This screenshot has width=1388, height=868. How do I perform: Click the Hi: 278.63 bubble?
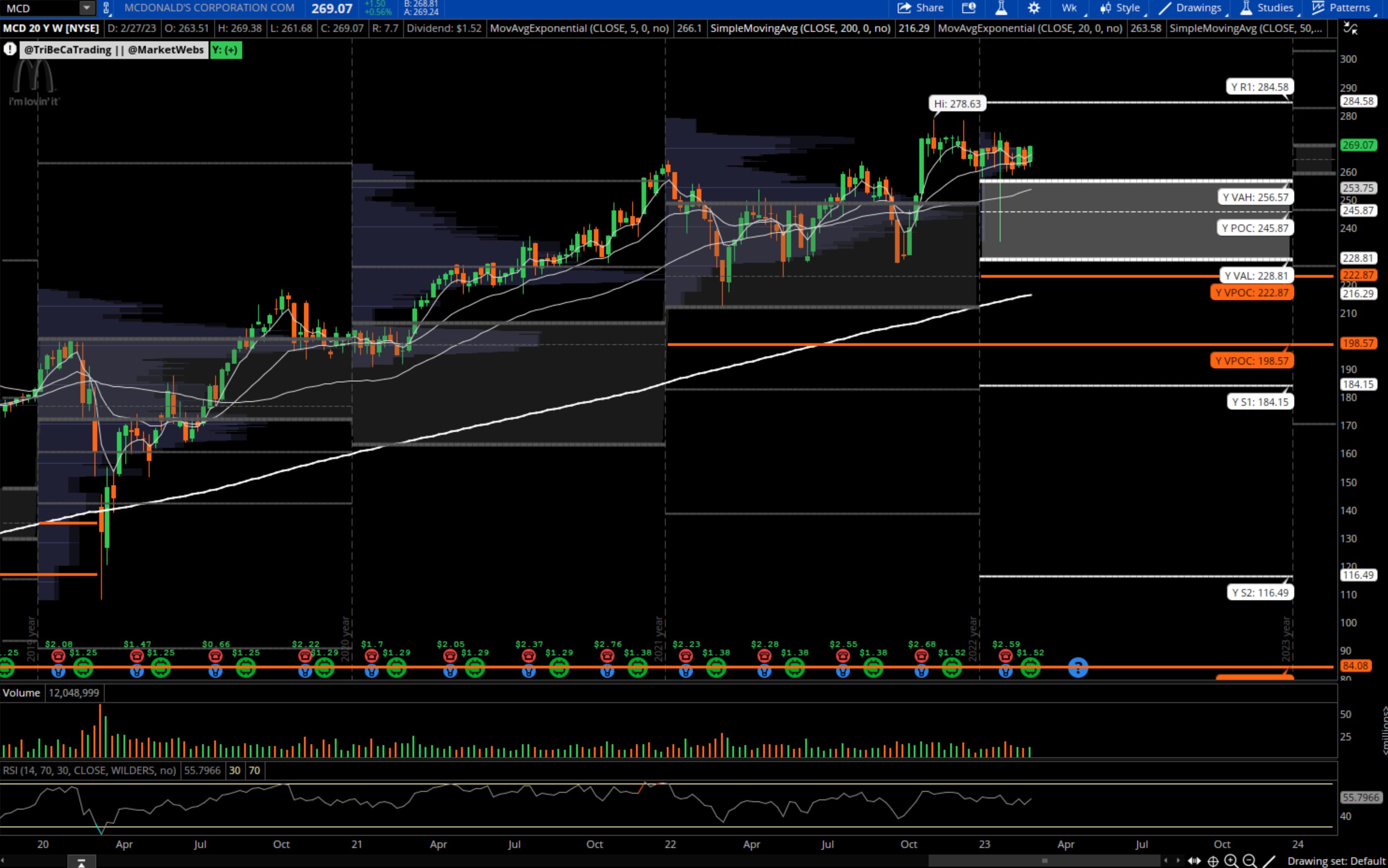[x=957, y=103]
